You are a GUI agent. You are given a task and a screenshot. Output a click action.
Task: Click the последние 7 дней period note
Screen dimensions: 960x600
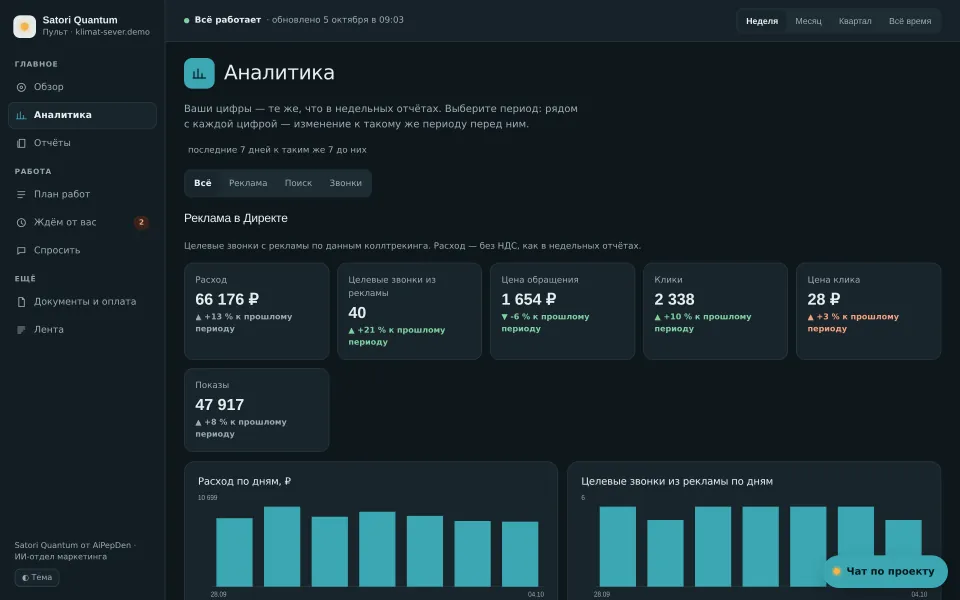tap(277, 150)
